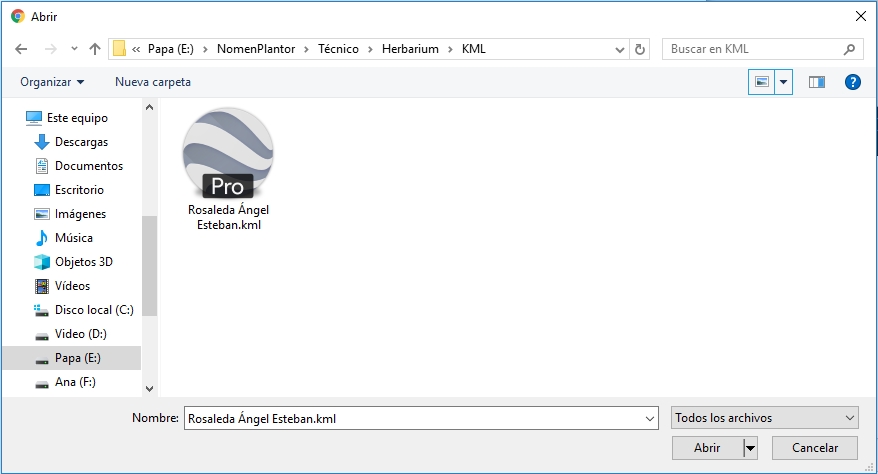Screen dimensions: 878x474
Task: Click the Nombre filename input field
Action: [x=420, y=418]
